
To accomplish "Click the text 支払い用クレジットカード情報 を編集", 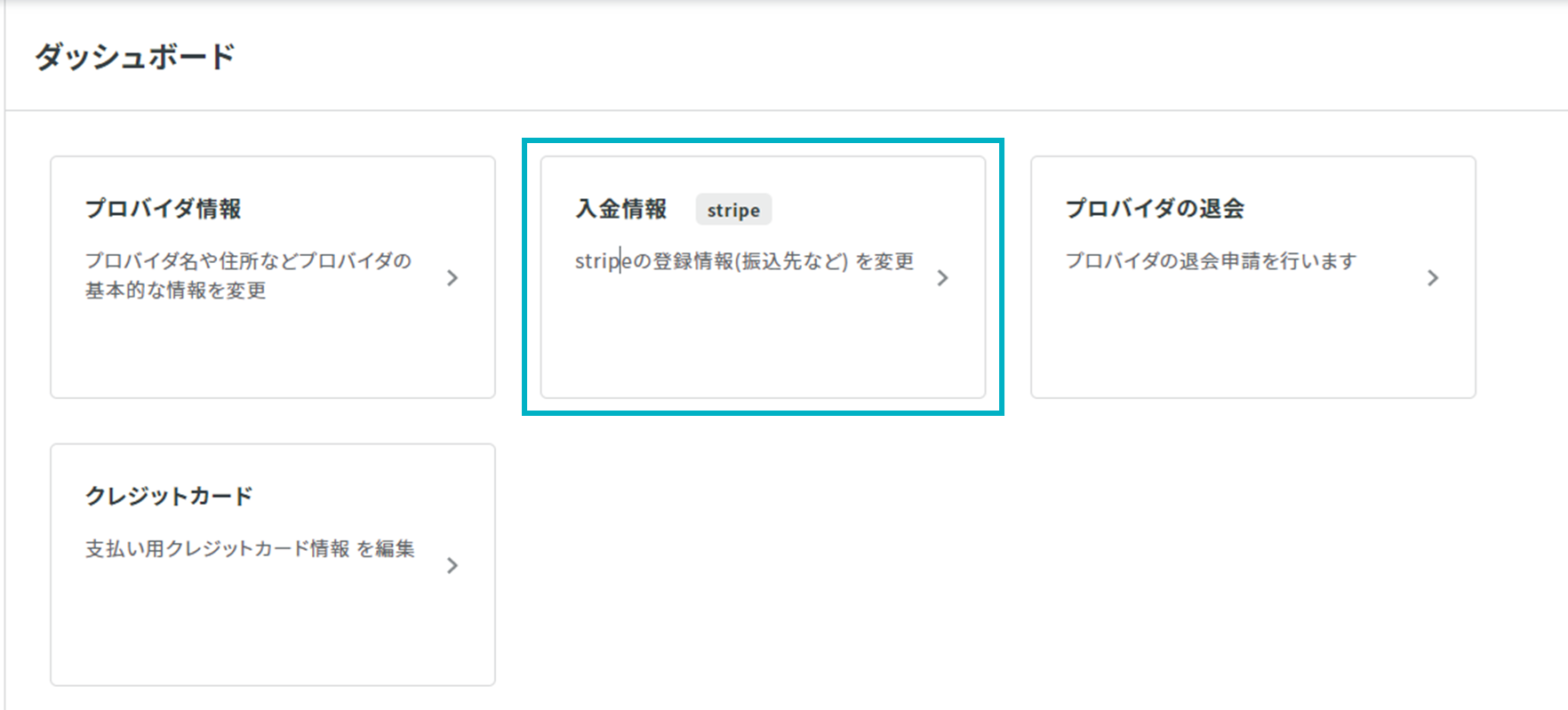I will click(x=250, y=548).
